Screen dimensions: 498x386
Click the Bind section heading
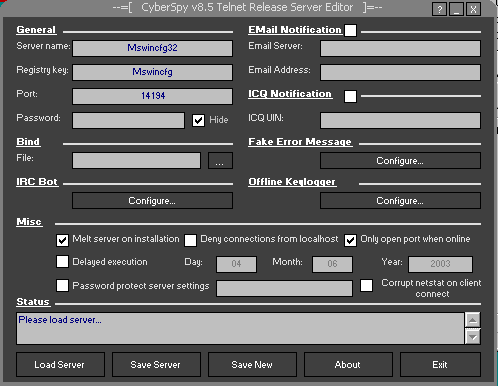tap(28, 142)
